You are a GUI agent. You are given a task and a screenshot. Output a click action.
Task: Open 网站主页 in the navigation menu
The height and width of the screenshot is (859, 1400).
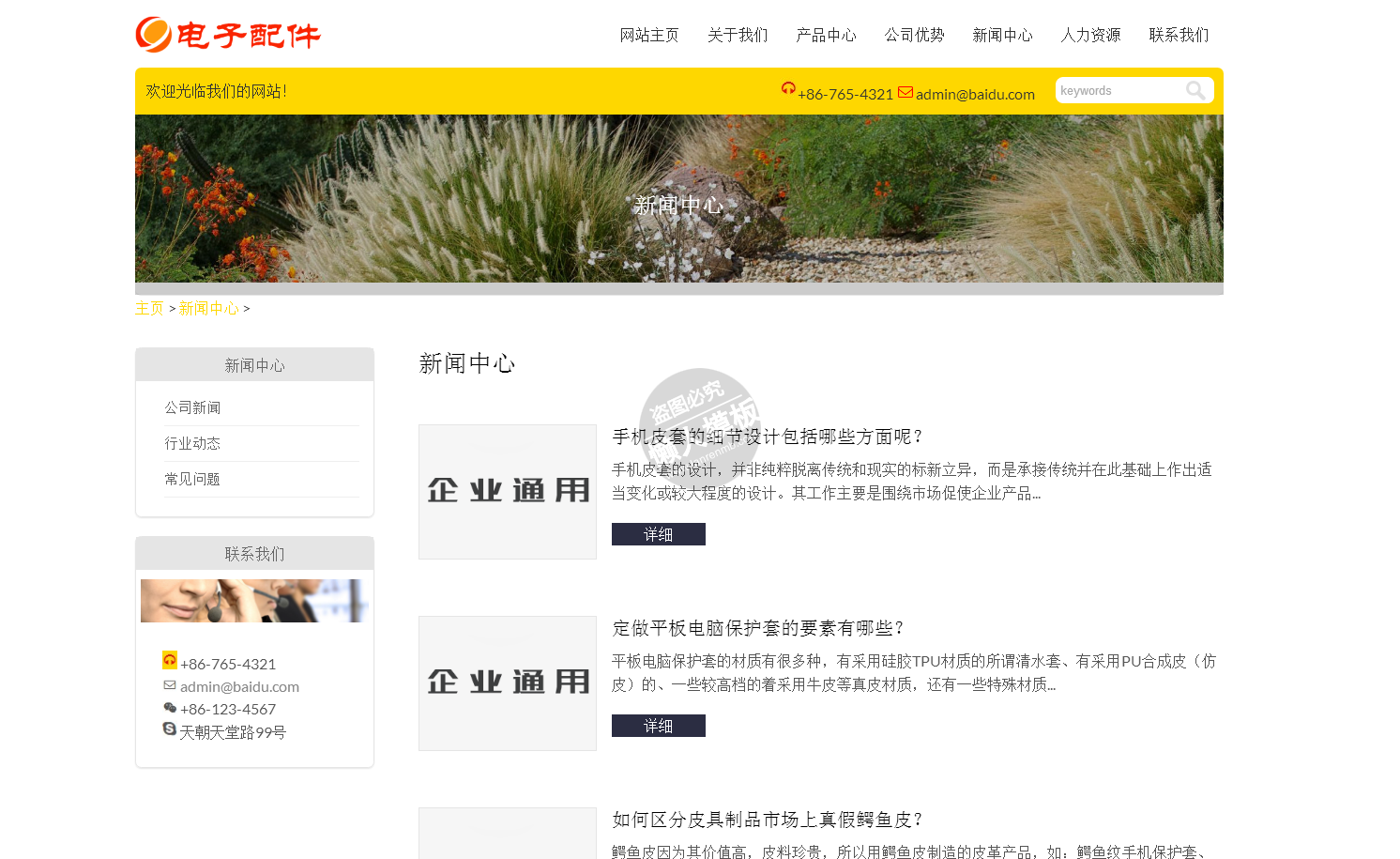(649, 35)
